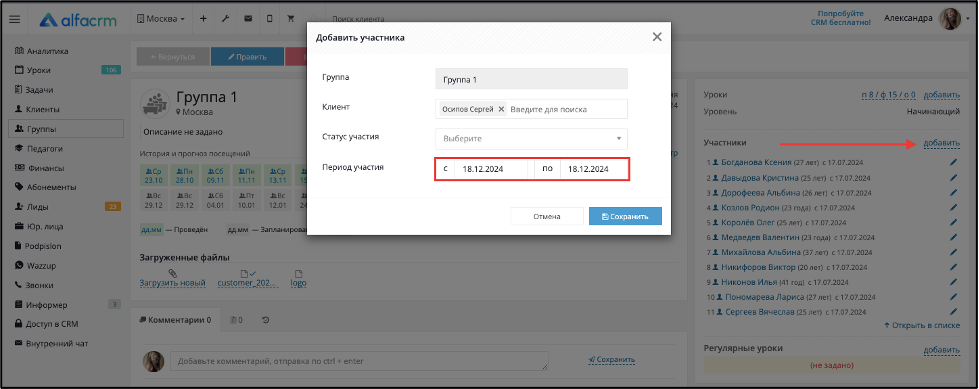Expand the Статус участия dropdown

(x=531, y=139)
